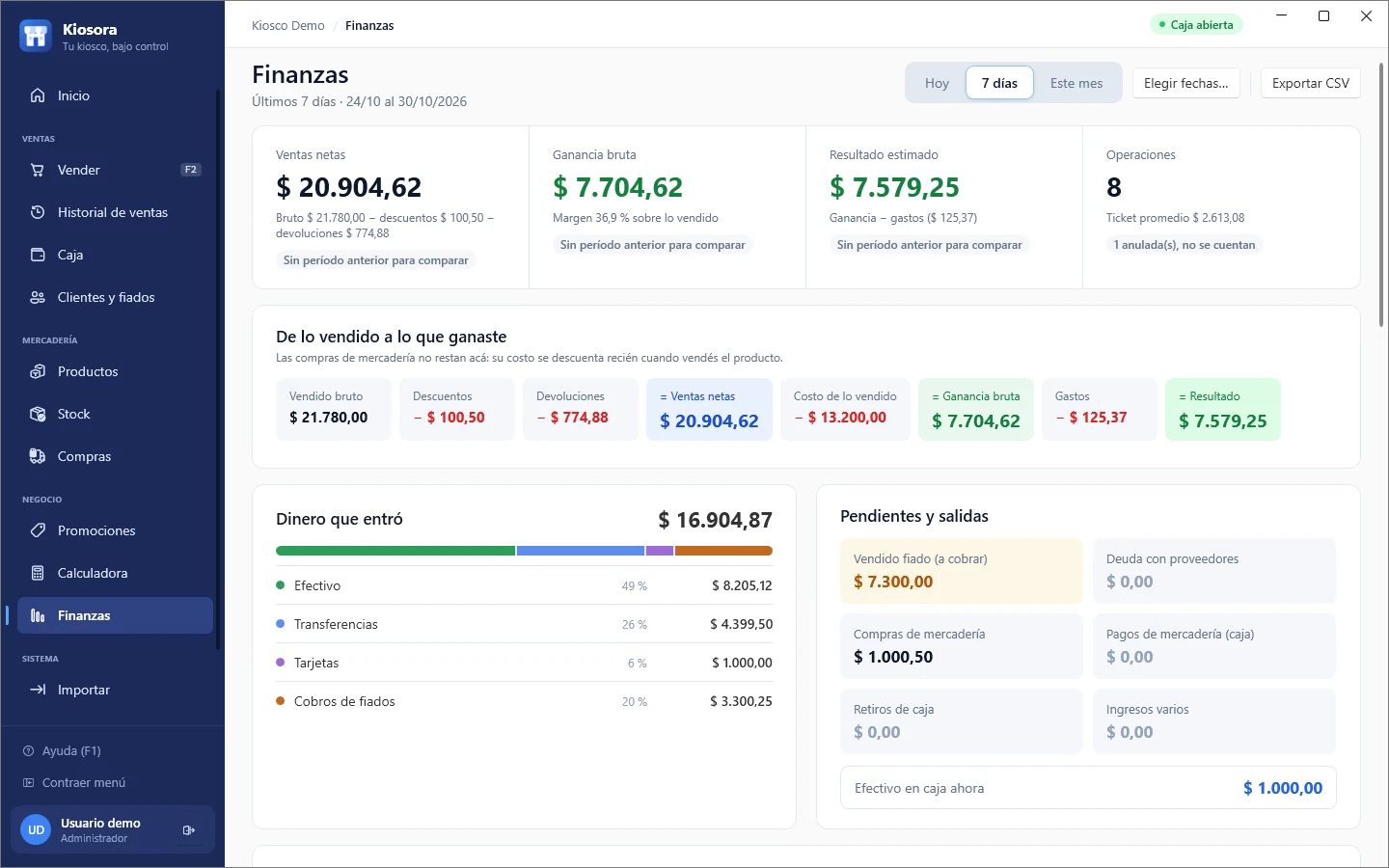Click the Productos icon in the sidebar
1389x868 pixels.
click(38, 371)
